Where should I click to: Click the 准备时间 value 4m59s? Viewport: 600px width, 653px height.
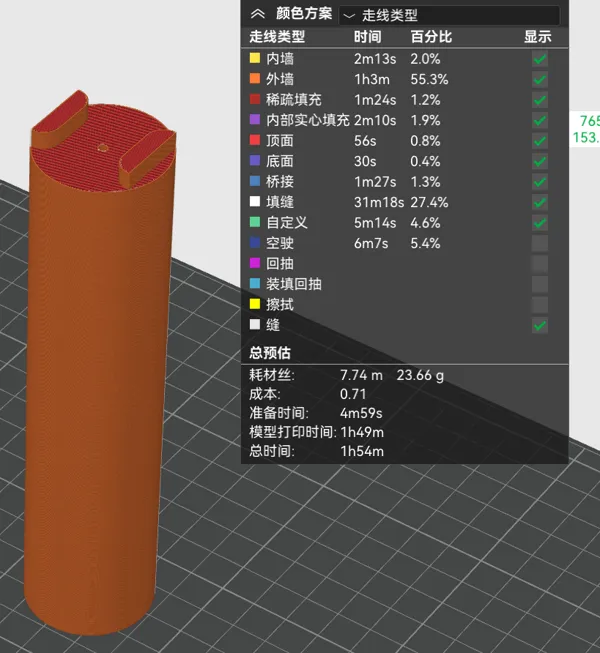point(361,413)
